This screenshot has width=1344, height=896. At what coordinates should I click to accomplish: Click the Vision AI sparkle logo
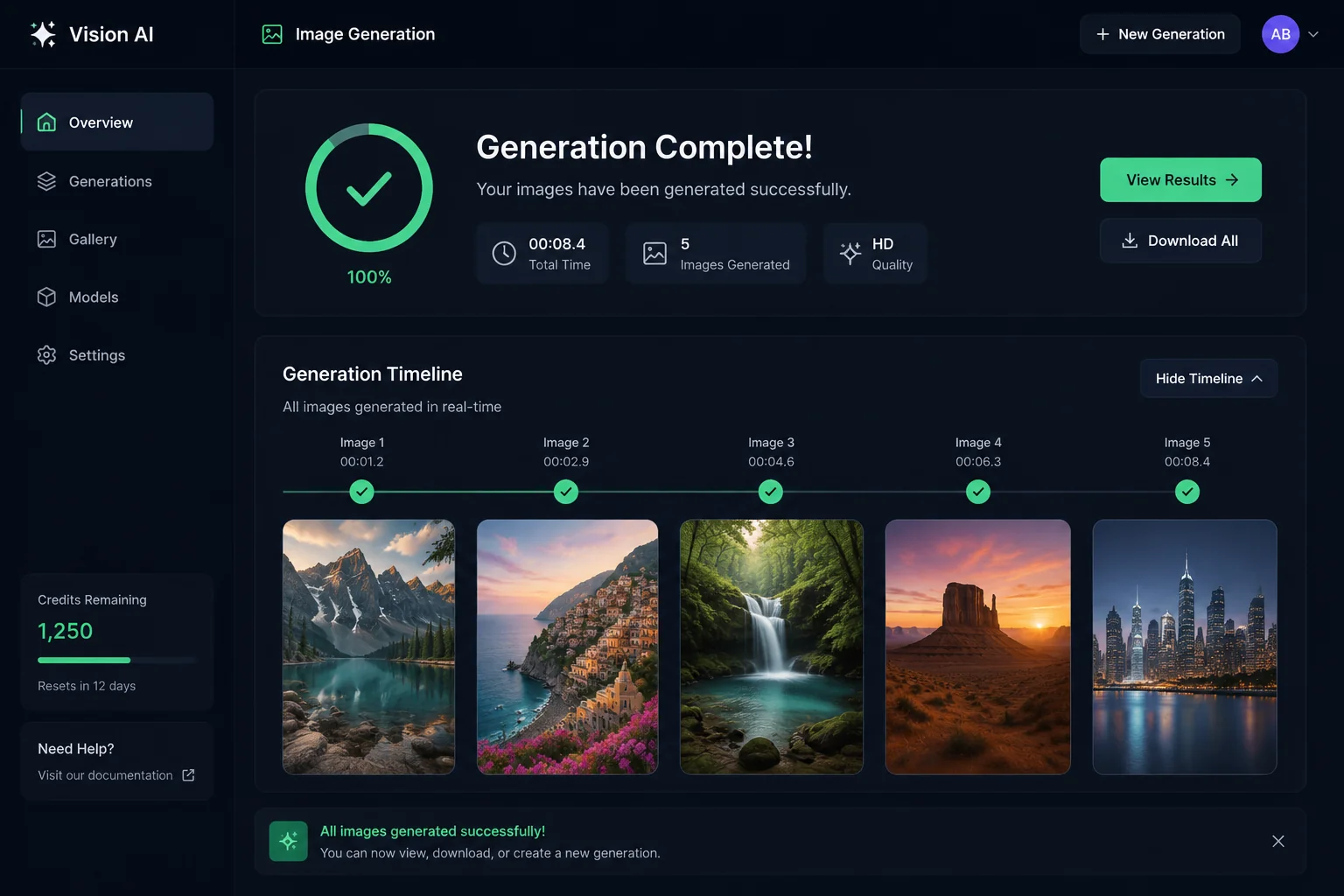pos(43,34)
